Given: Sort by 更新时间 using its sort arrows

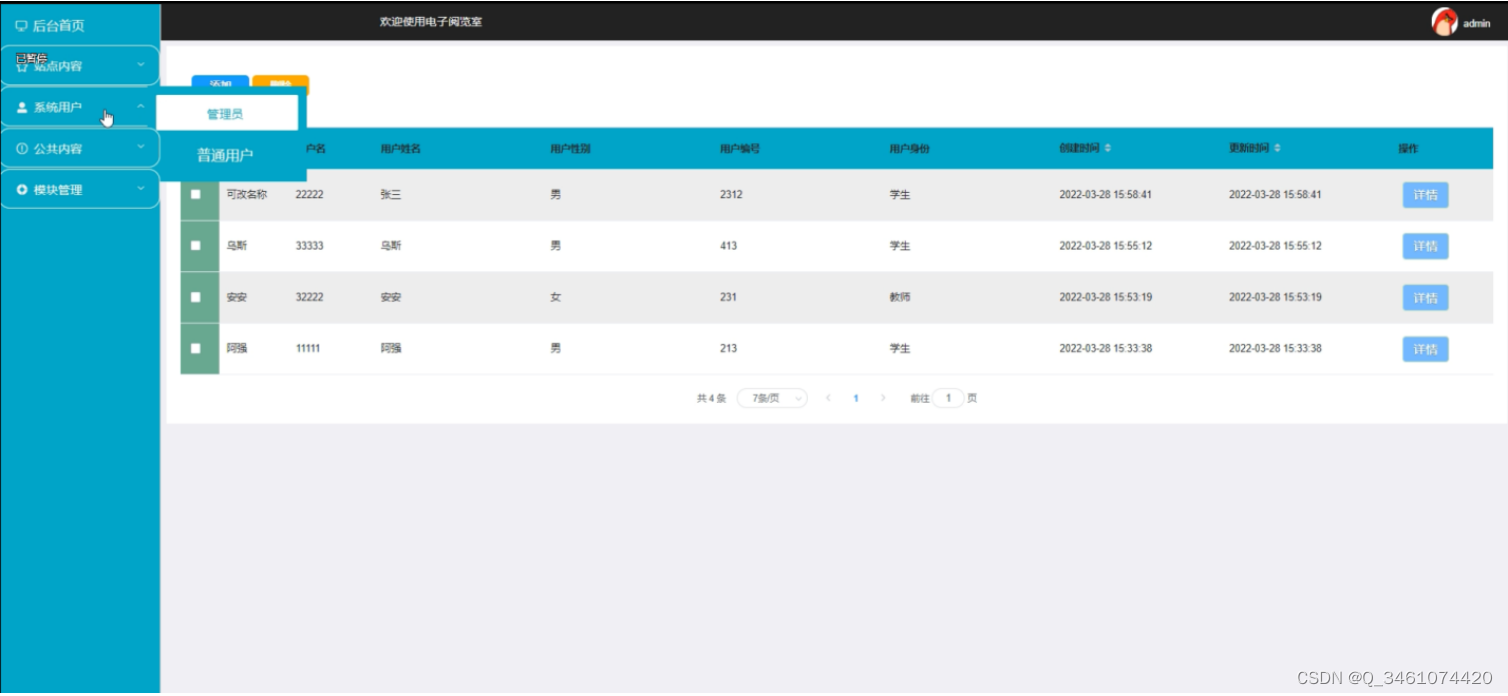Looking at the screenshot, I should point(1277,148).
